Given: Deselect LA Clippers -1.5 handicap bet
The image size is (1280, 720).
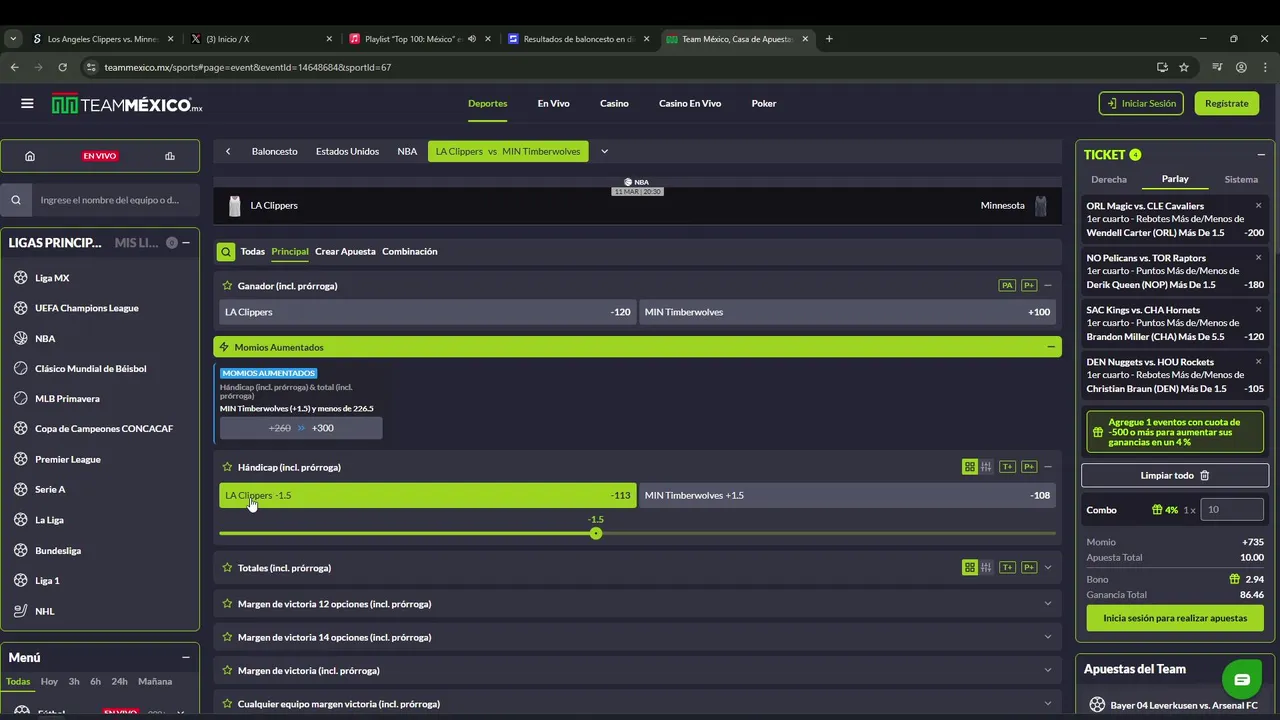Looking at the screenshot, I should [x=428, y=495].
